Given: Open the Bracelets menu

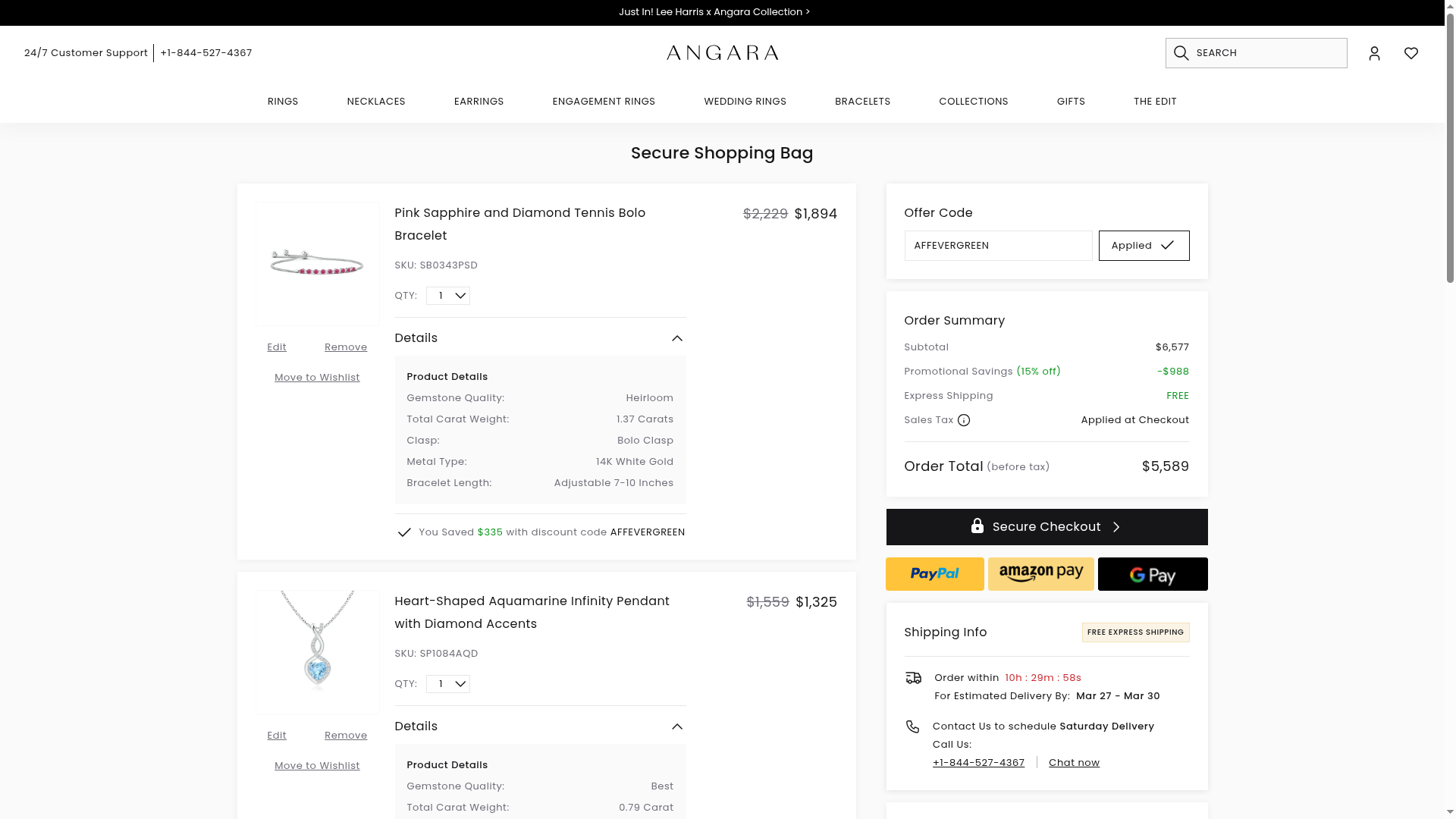Looking at the screenshot, I should [862, 102].
